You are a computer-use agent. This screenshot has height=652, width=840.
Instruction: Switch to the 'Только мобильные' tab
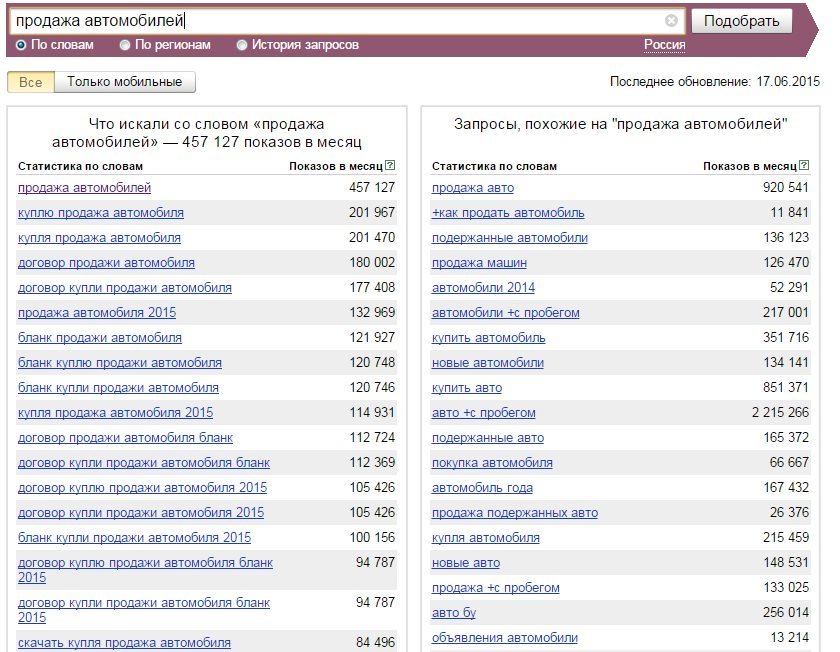pos(124,82)
